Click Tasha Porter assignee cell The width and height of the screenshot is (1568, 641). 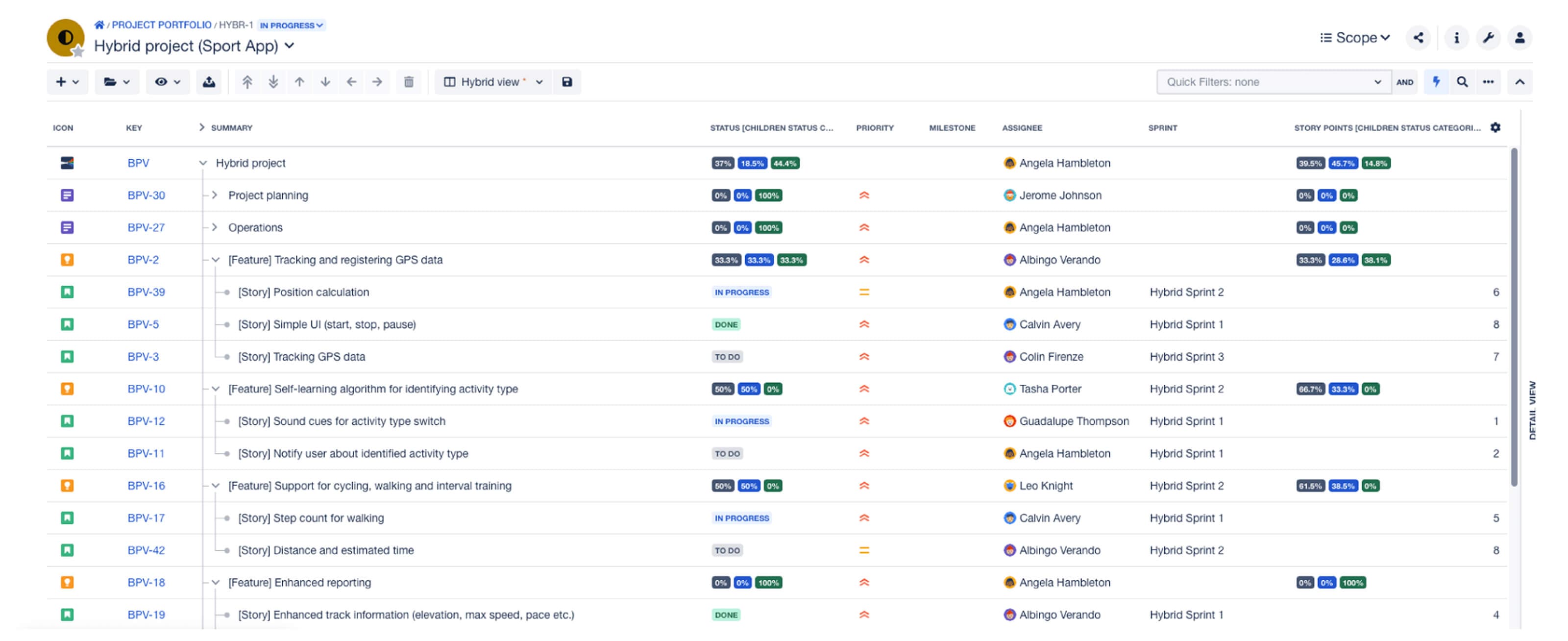click(x=1042, y=389)
